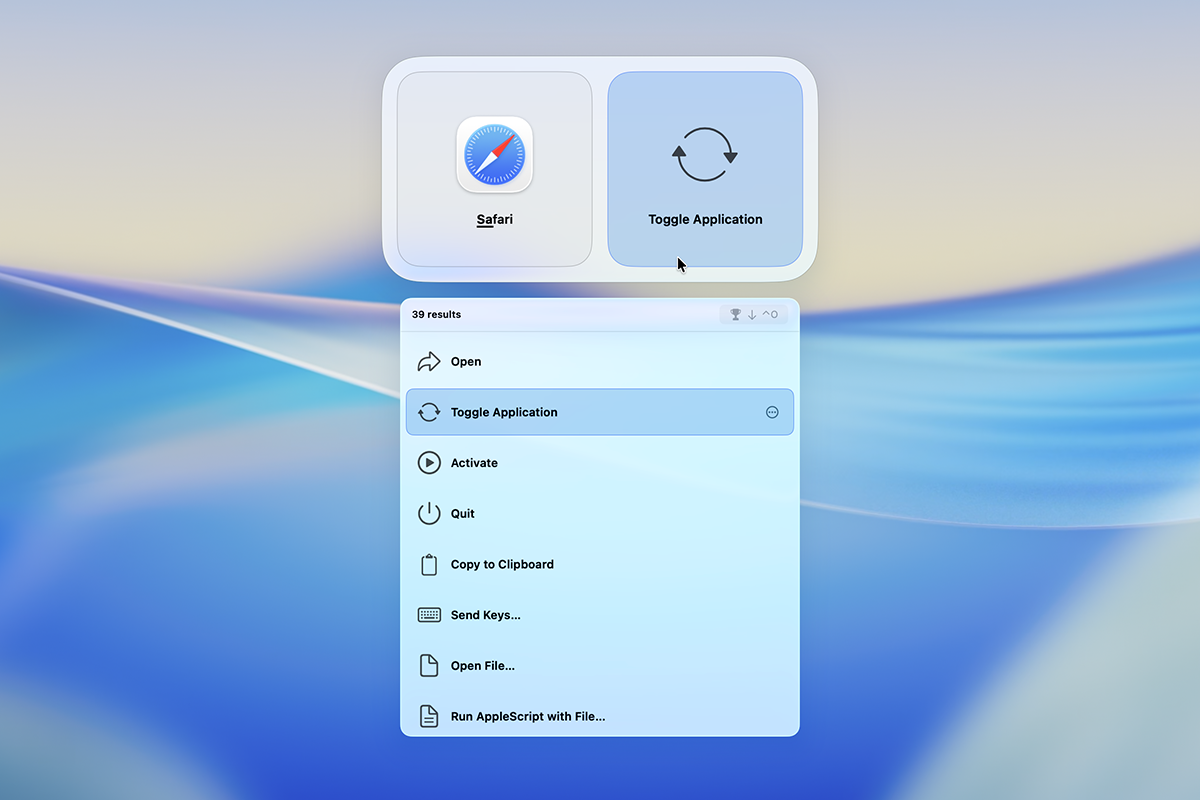This screenshot has height=800, width=1200.
Task: Click the Quit power icon
Action: 429,513
